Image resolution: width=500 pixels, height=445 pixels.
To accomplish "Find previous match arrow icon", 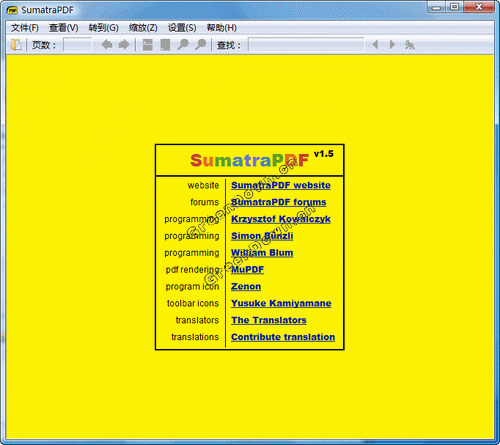I will pos(375,44).
